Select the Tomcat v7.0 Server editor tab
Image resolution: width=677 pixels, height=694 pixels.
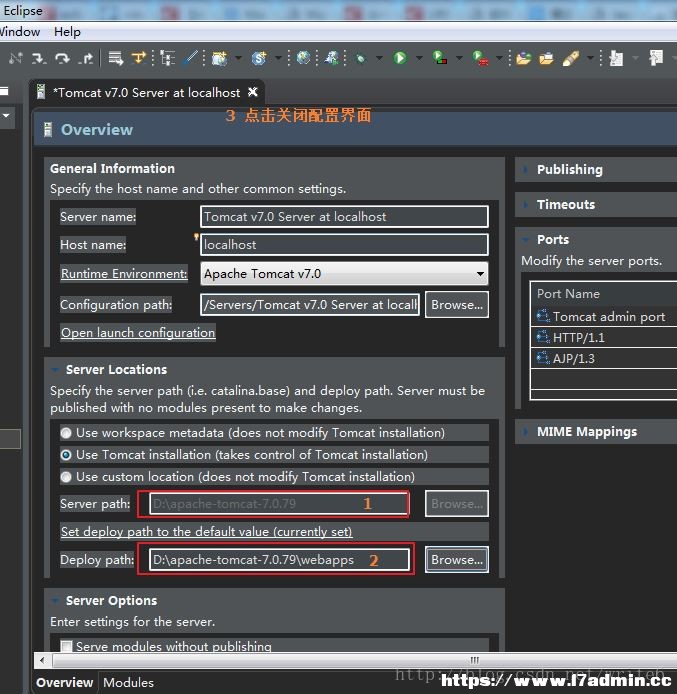click(146, 93)
